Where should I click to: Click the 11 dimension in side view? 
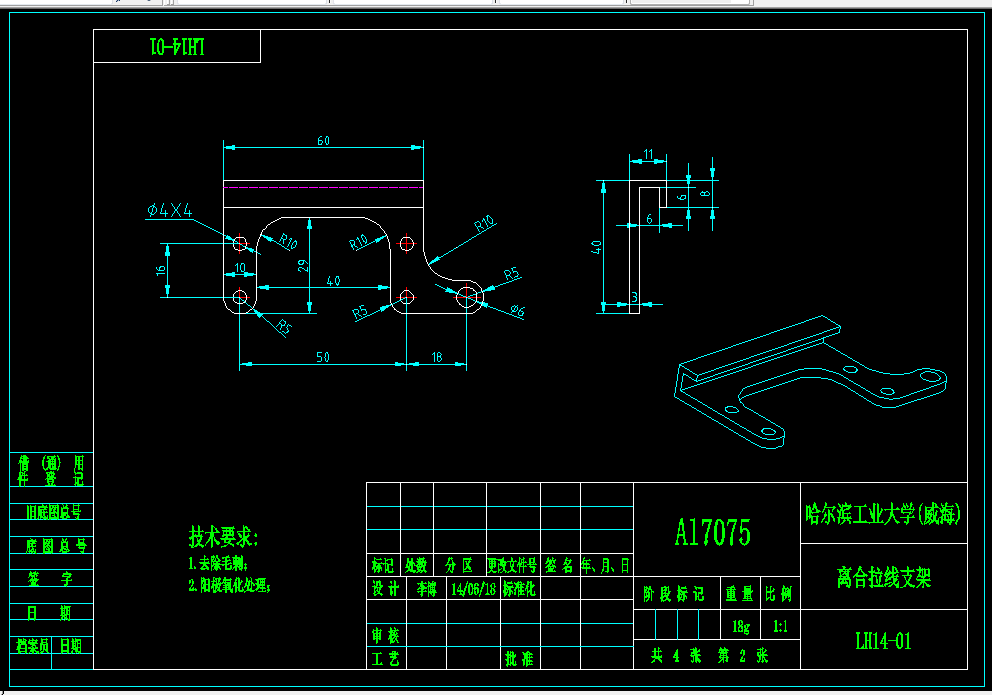pyautogui.click(x=648, y=154)
